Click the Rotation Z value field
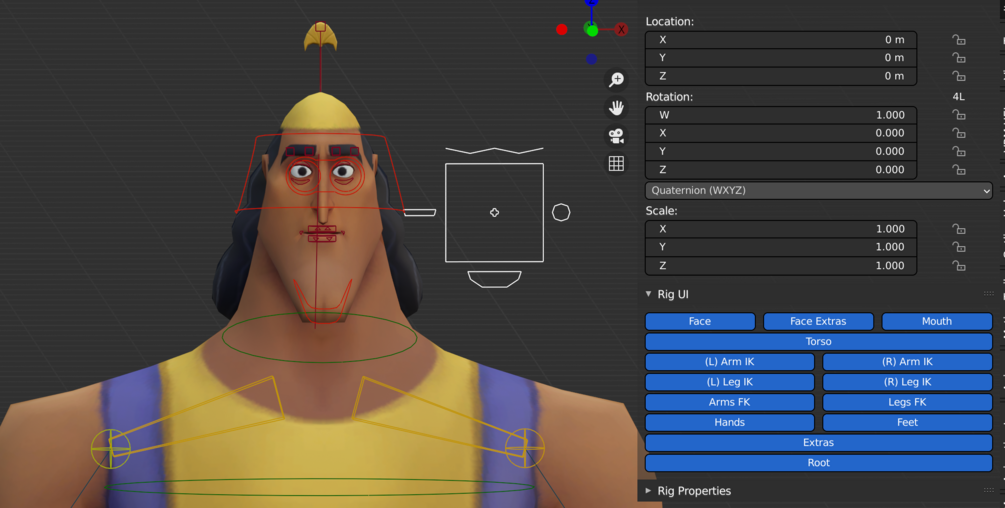Viewport: 1005px width, 508px height. coord(781,170)
